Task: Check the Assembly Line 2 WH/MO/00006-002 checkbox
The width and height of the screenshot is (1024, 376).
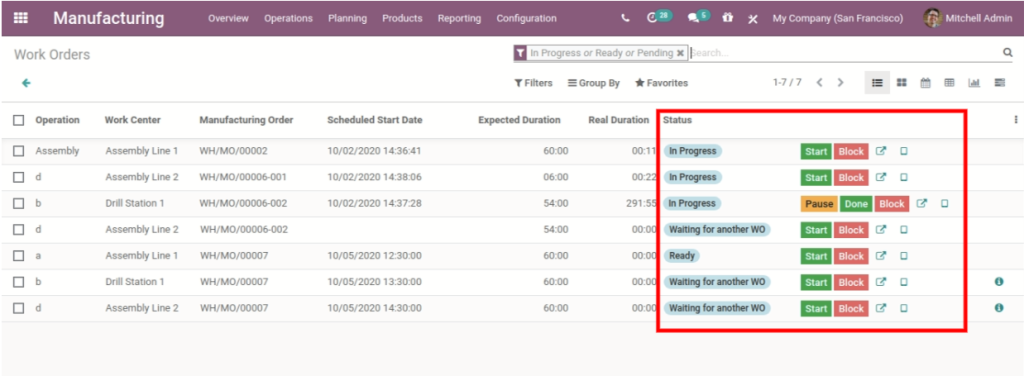Action: click(x=19, y=229)
